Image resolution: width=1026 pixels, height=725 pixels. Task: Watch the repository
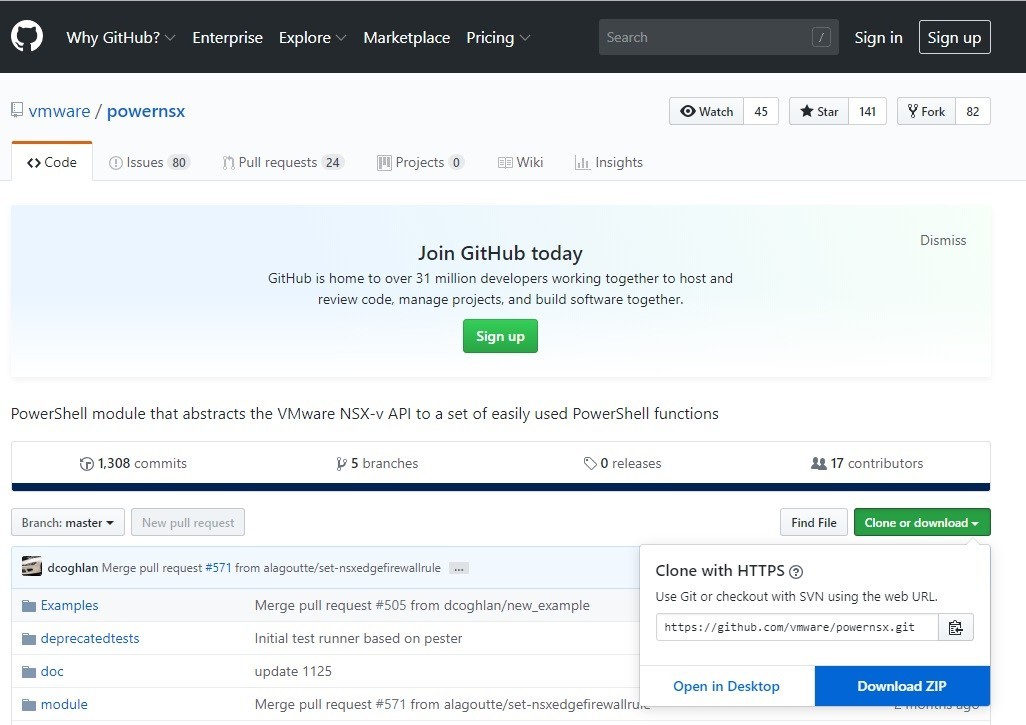[706, 111]
